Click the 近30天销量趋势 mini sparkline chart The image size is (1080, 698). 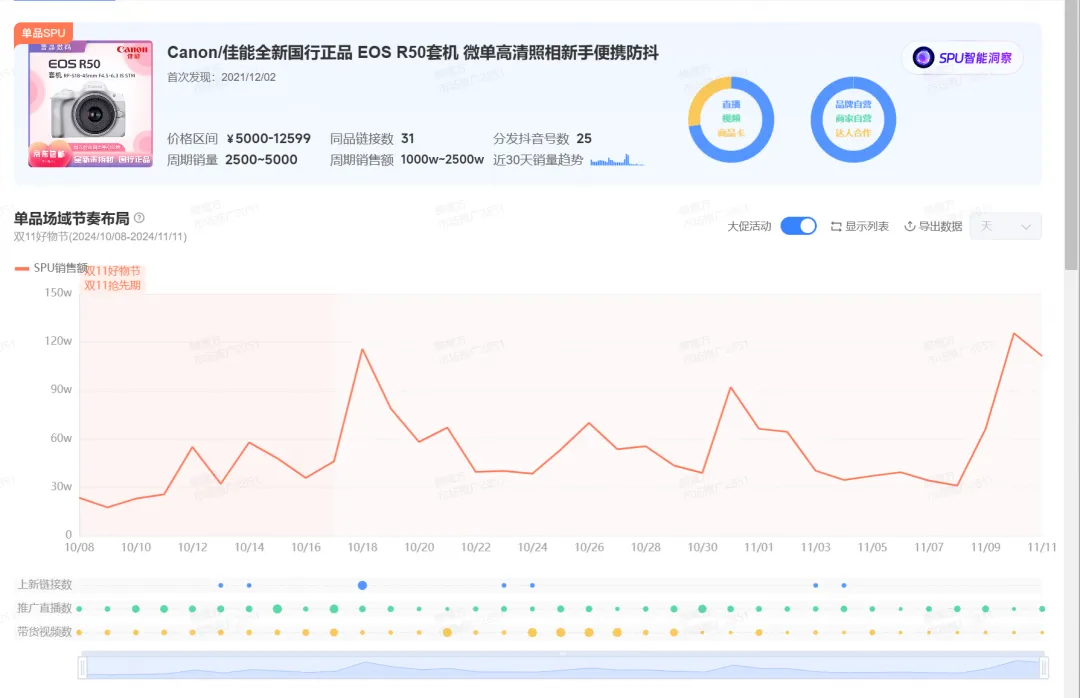click(x=617, y=160)
